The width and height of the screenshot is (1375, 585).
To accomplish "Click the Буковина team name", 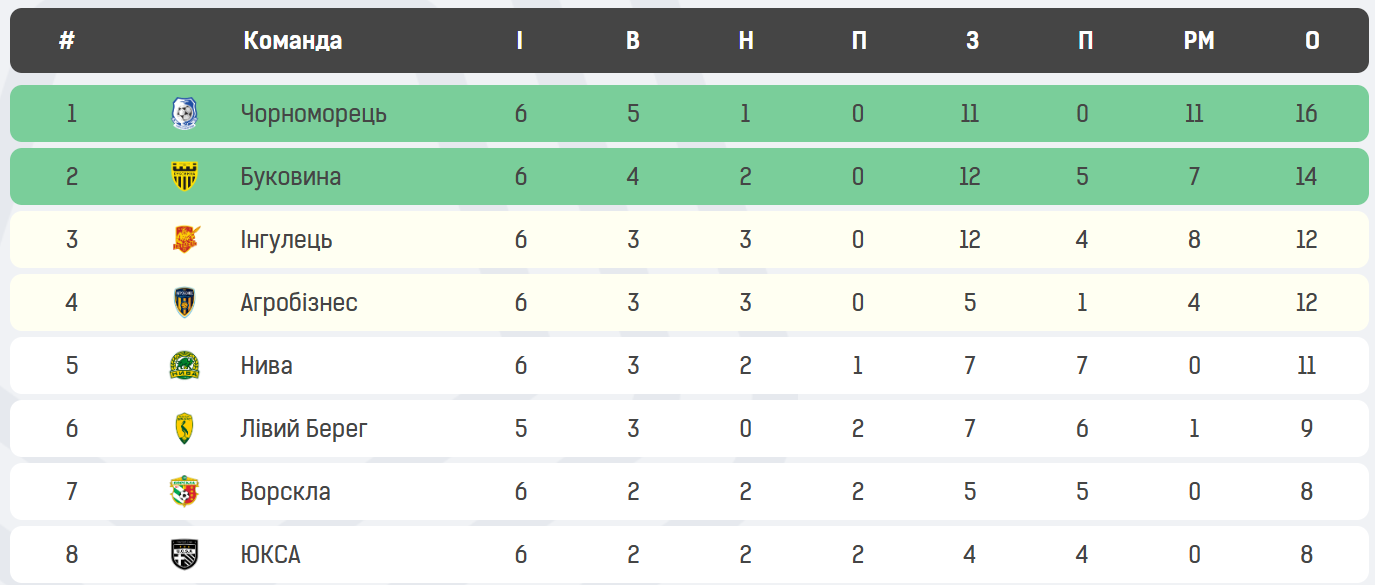I will click(x=290, y=176).
